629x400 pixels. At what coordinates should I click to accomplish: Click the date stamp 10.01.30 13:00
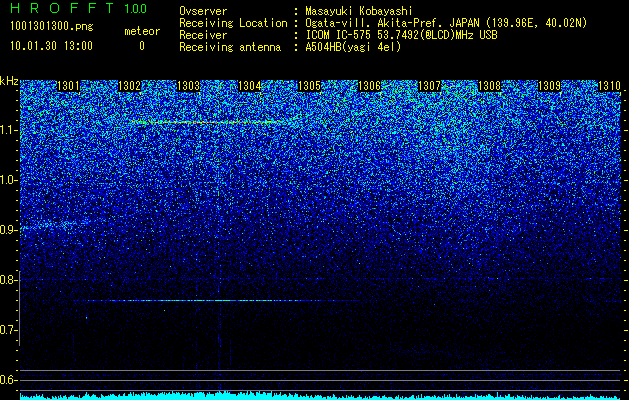point(51,46)
